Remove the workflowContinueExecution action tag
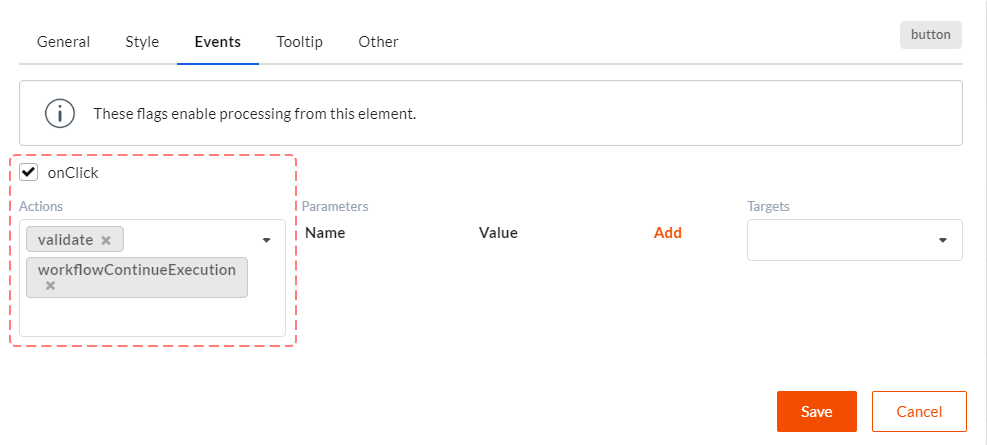 [50, 286]
